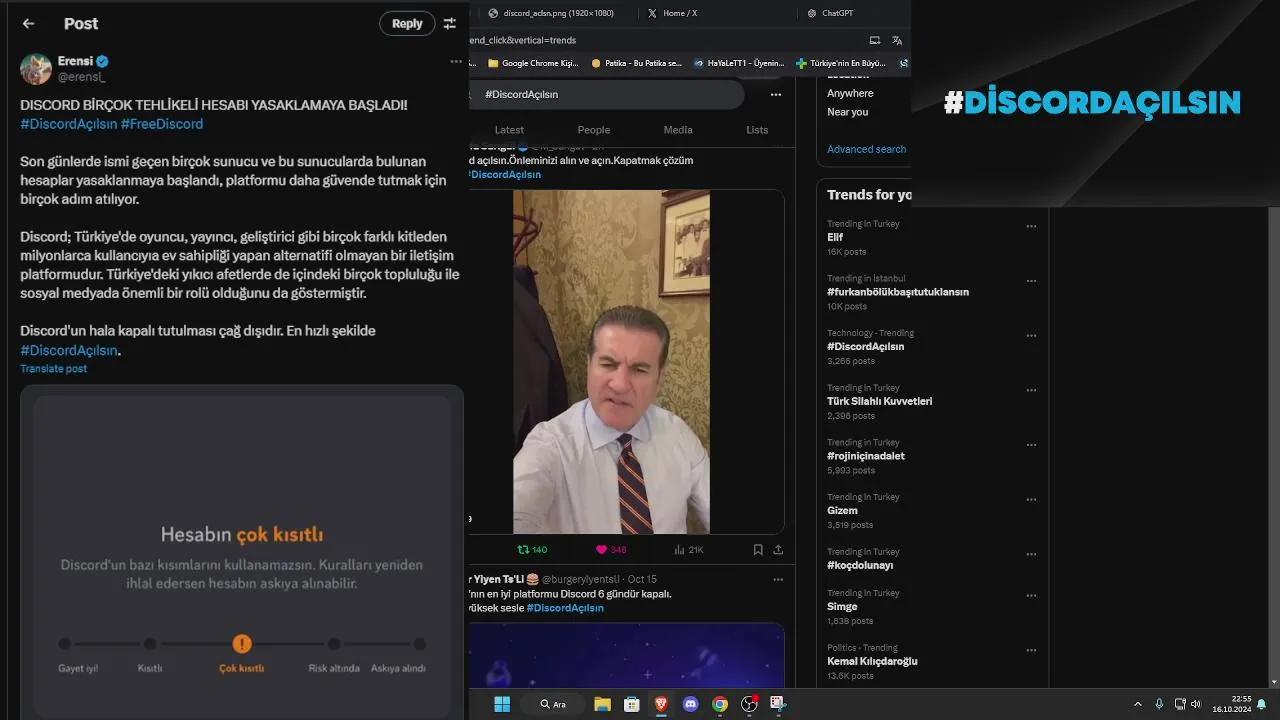Expand options for the Elif trend
The image size is (1280, 720).
(1031, 227)
